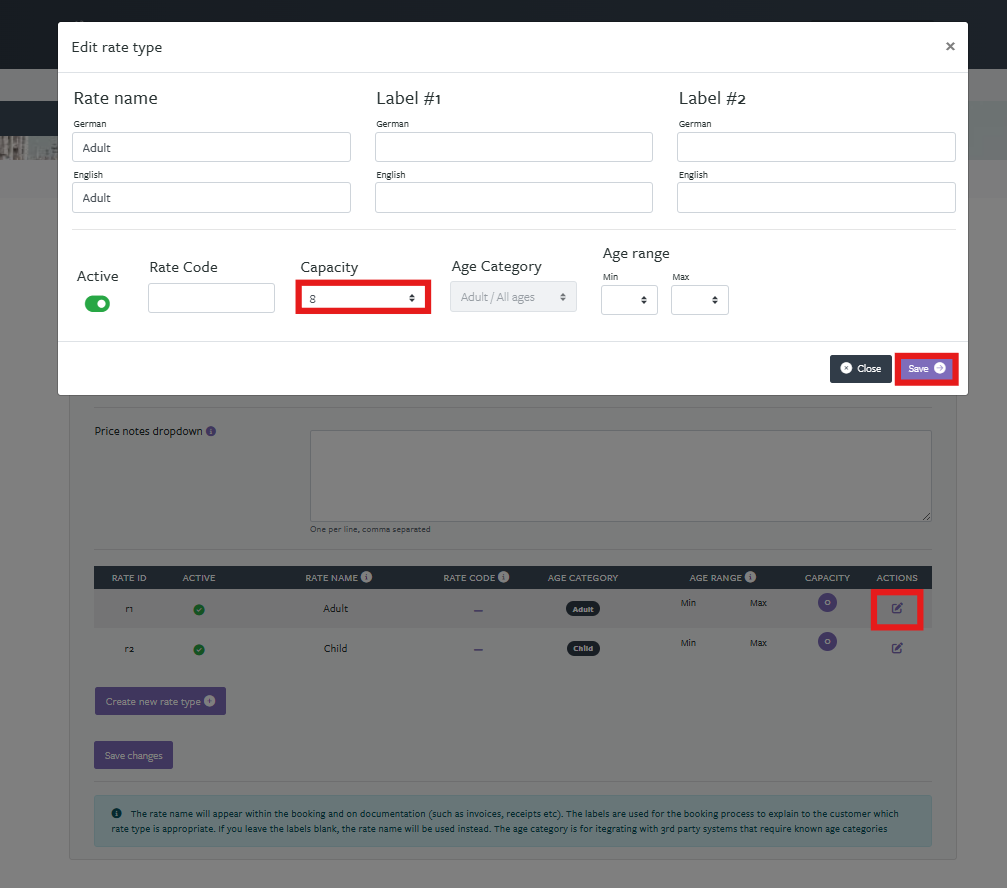Click the AGE CATEGORY column header

[x=582, y=578]
